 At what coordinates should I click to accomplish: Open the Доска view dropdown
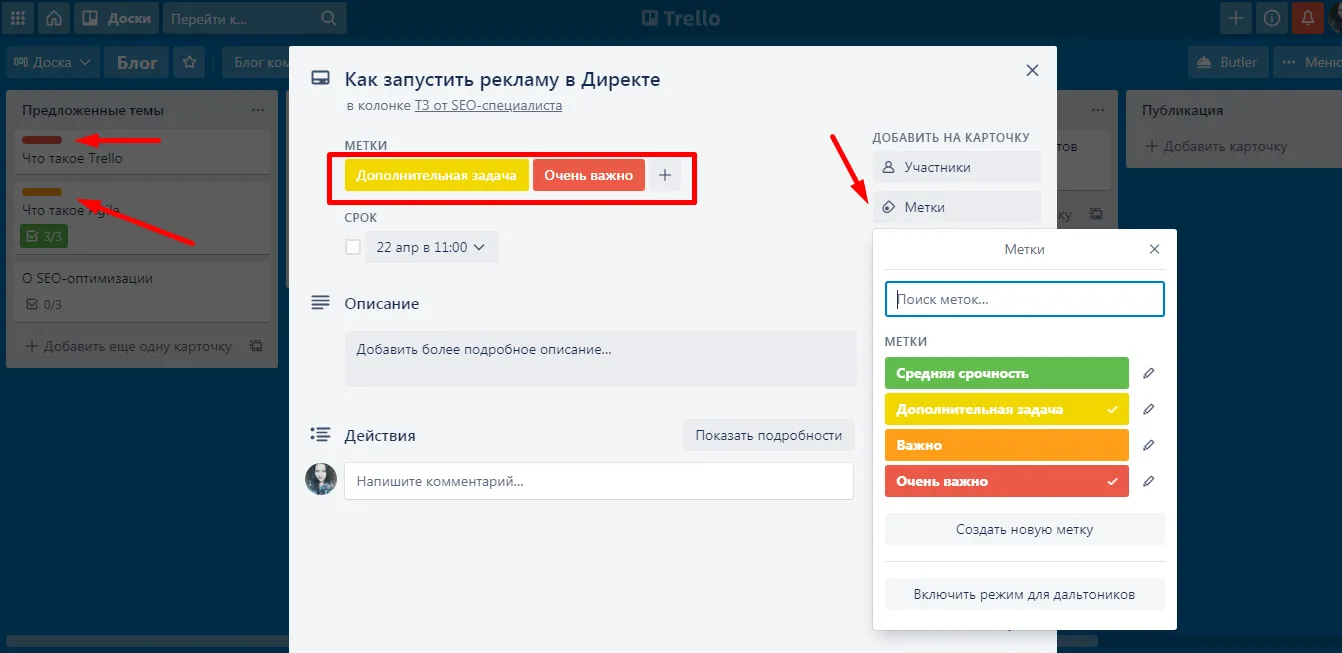click(53, 62)
